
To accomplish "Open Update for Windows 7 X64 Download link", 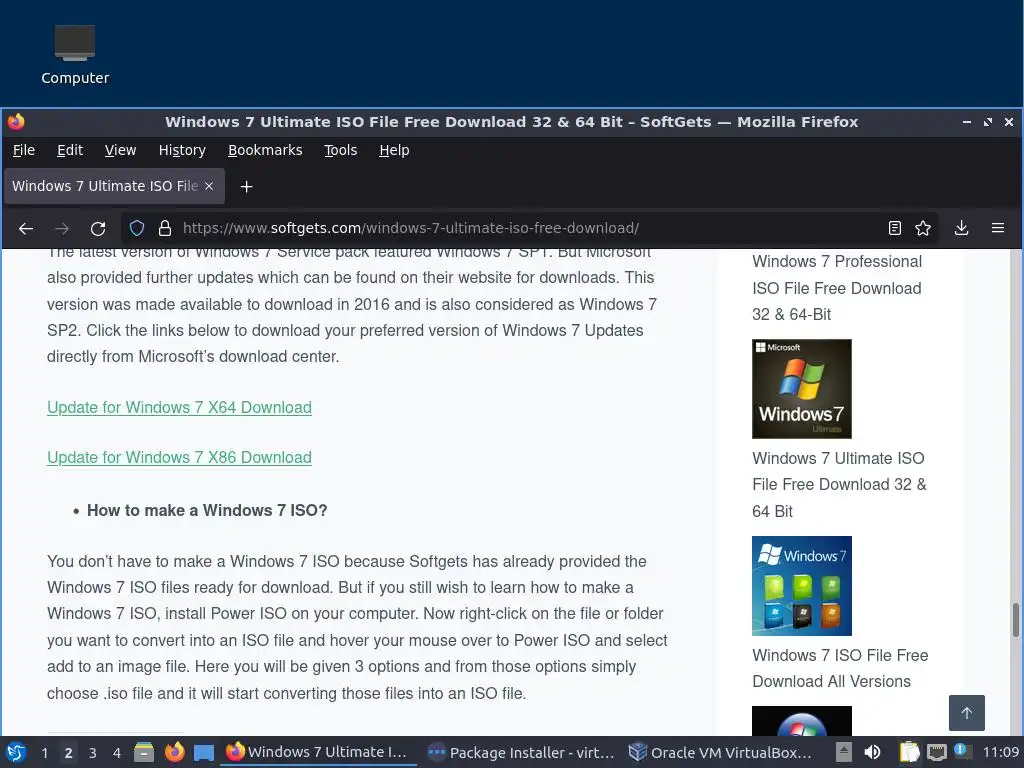I will (x=179, y=407).
